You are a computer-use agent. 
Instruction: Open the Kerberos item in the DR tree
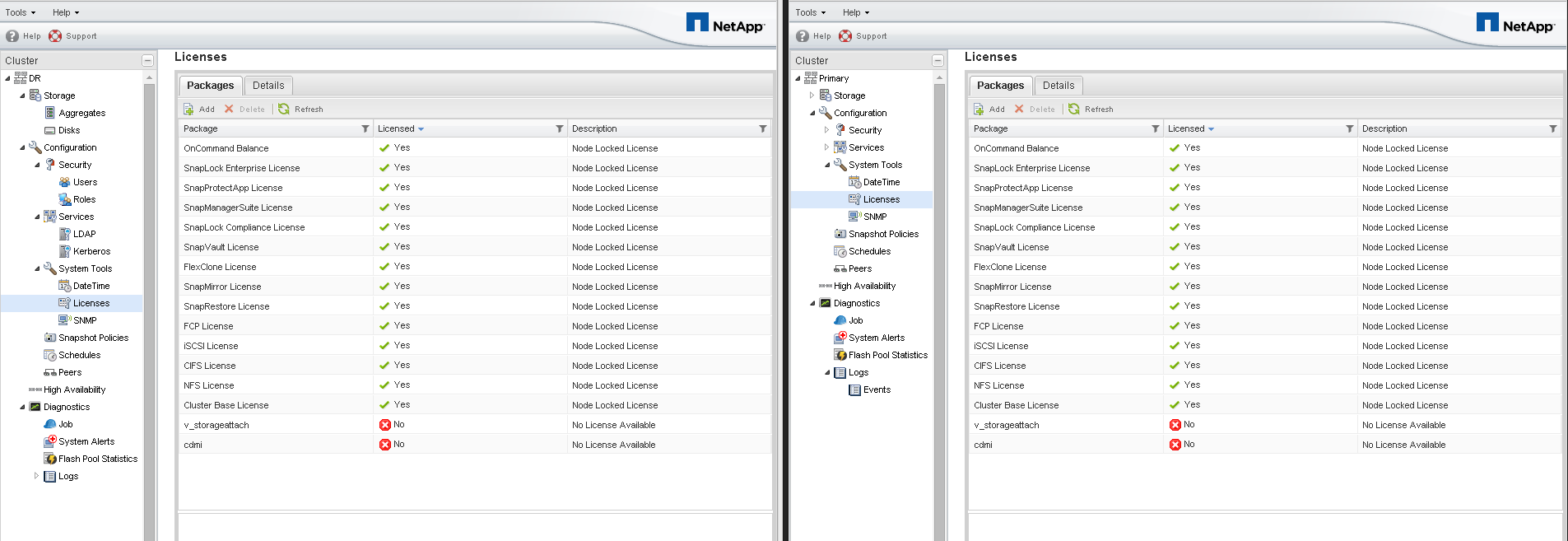tap(91, 251)
